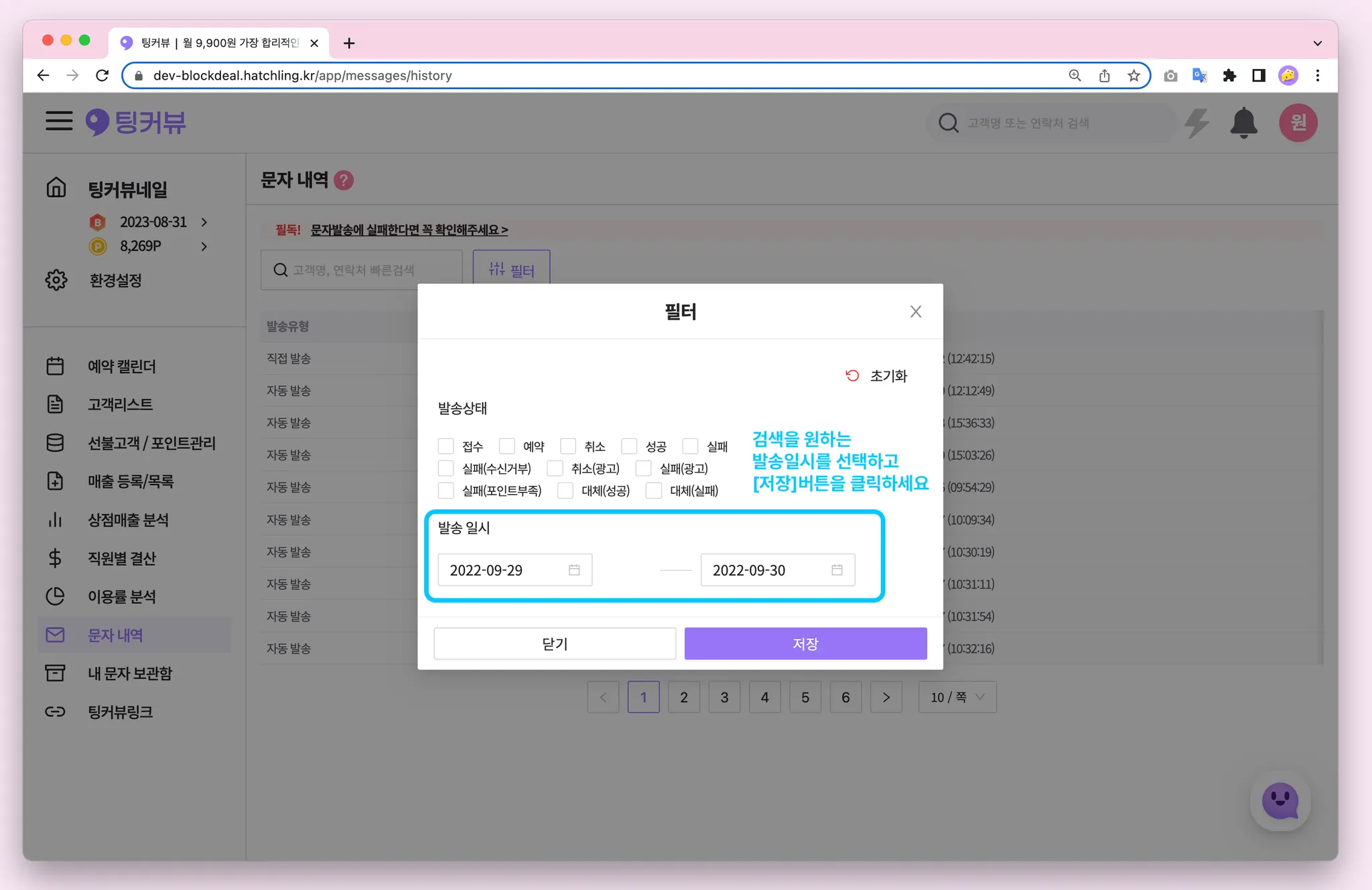The height and width of the screenshot is (890, 1372).
Task: Open calendar picker for end date 2022-09-30
Action: (837, 570)
